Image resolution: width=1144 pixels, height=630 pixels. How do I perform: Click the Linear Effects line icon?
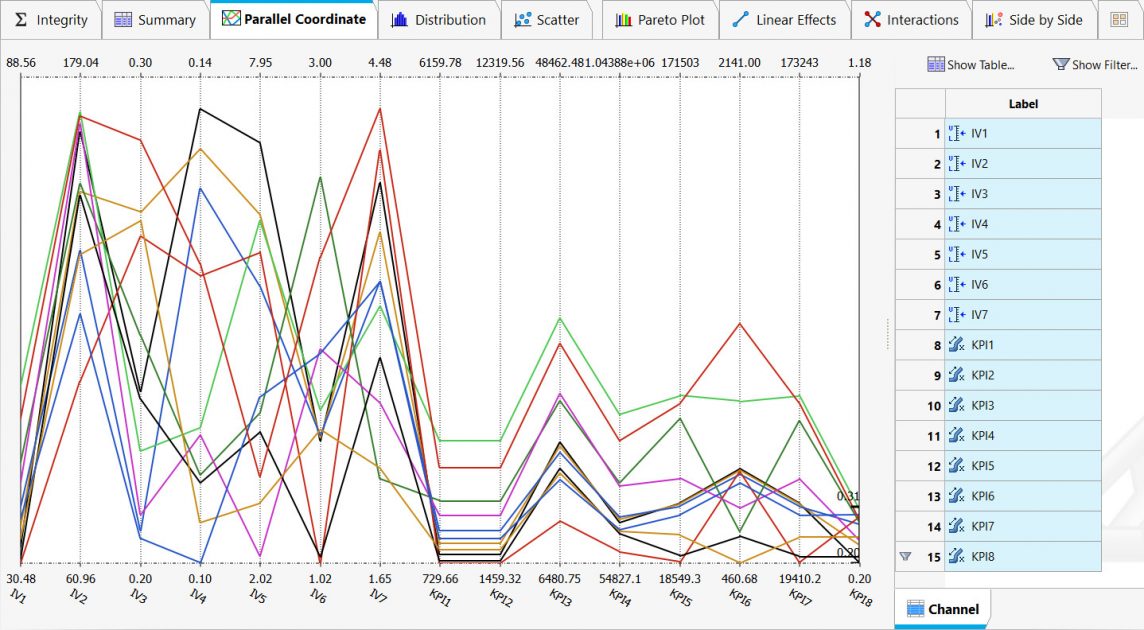click(741, 20)
